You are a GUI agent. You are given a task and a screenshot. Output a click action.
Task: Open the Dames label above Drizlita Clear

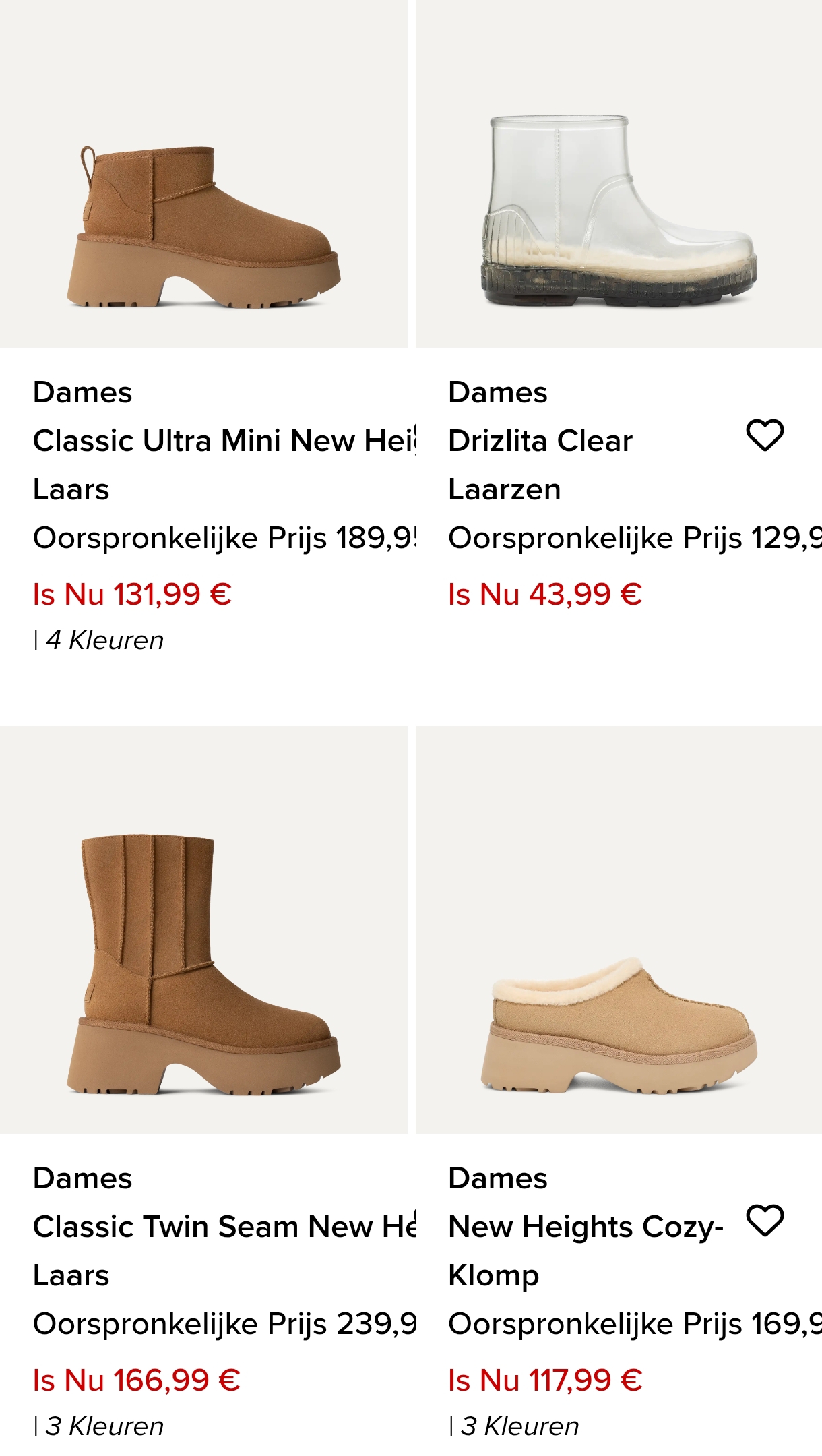tap(497, 391)
